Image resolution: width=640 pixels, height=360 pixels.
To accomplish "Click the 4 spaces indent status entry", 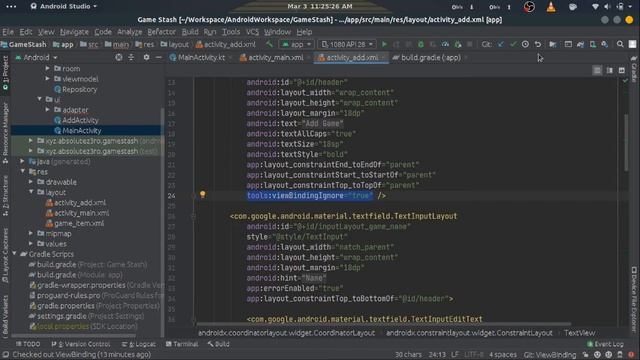I will (x=503, y=355).
